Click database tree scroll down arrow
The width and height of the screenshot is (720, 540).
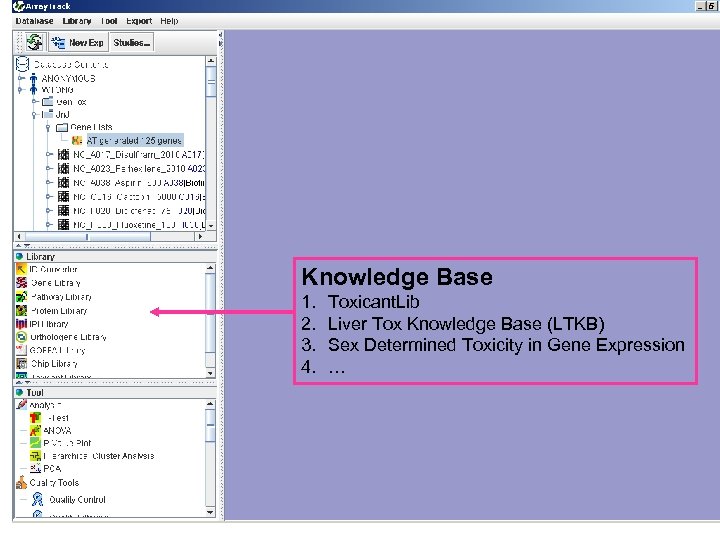[x=211, y=225]
